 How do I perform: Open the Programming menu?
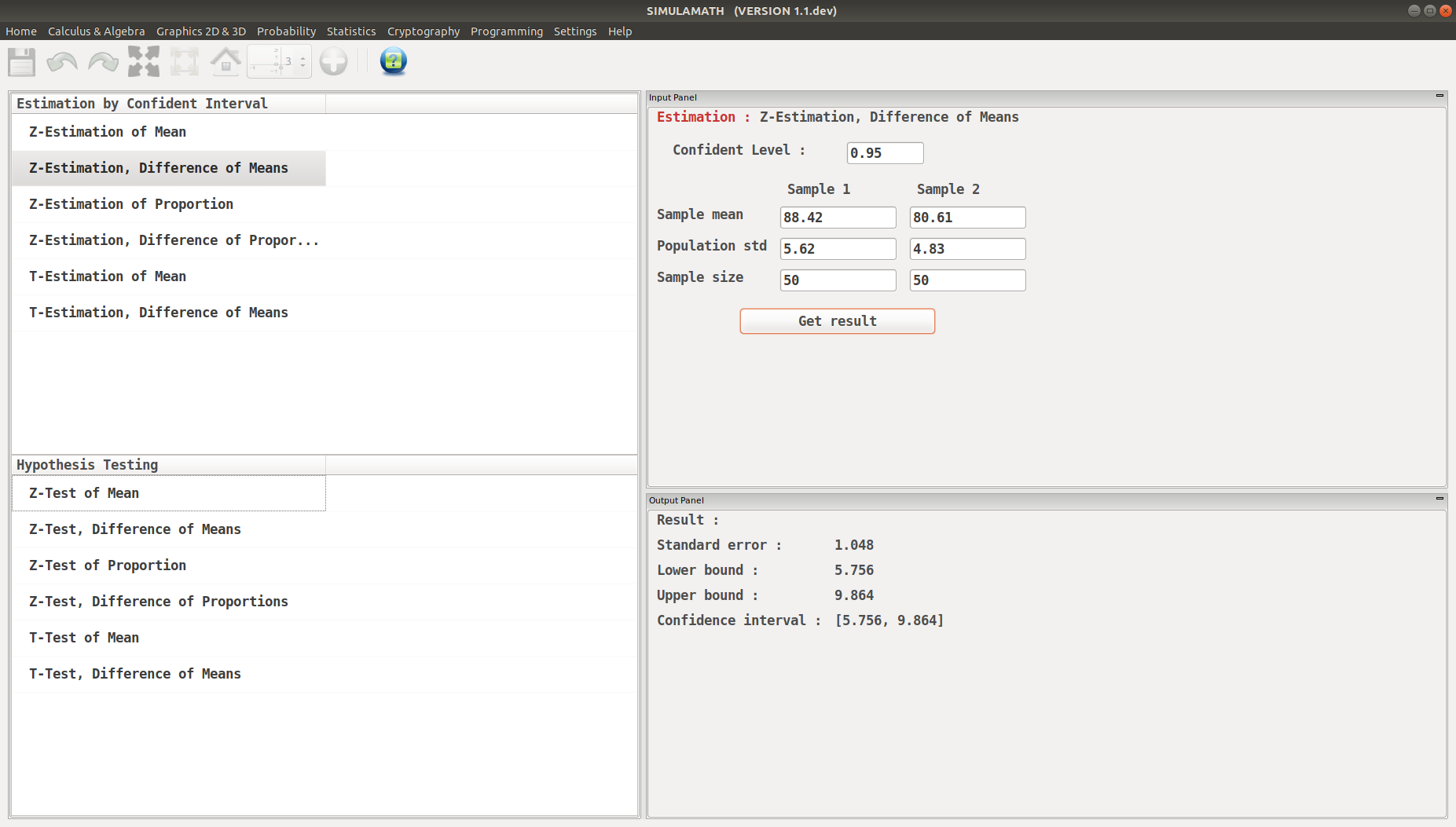point(507,31)
